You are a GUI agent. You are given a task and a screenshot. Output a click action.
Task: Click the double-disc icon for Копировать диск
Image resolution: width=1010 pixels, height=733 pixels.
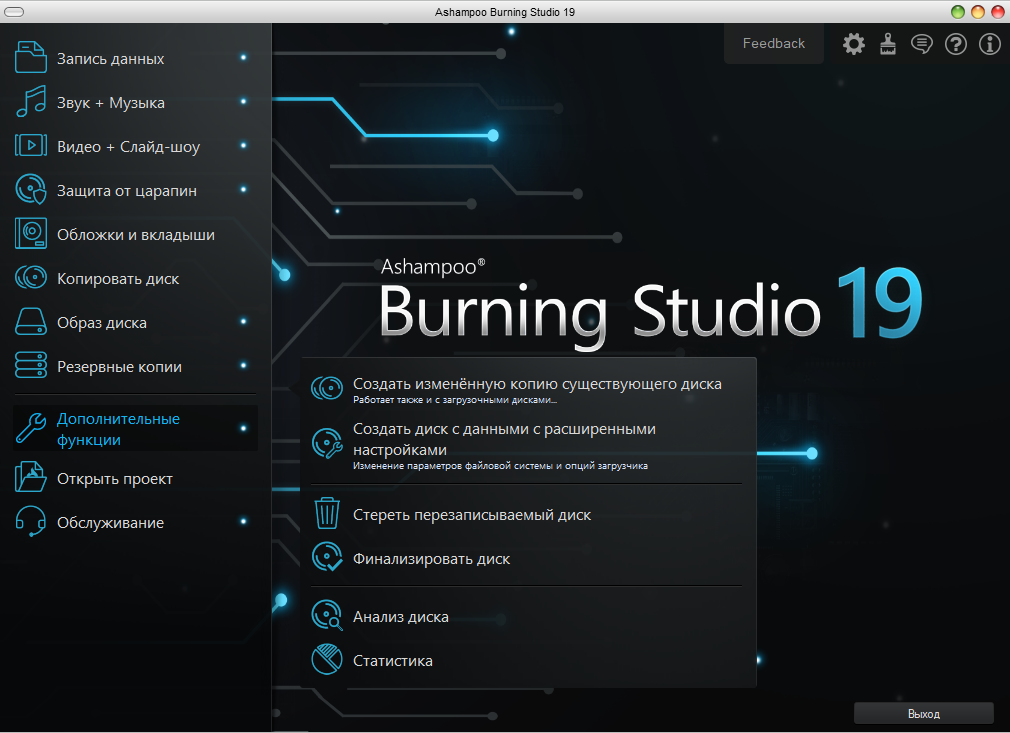(x=31, y=278)
